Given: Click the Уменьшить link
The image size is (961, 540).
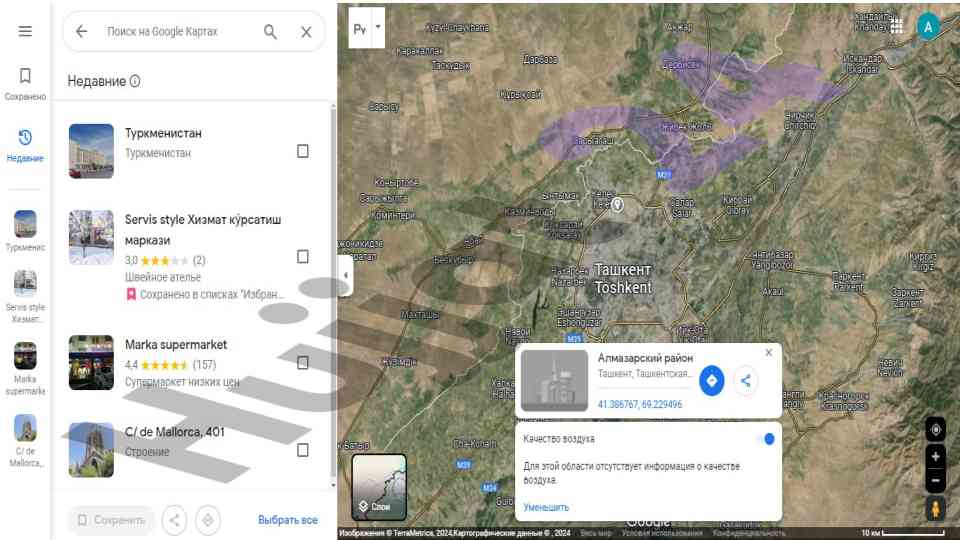Looking at the screenshot, I should 546,507.
